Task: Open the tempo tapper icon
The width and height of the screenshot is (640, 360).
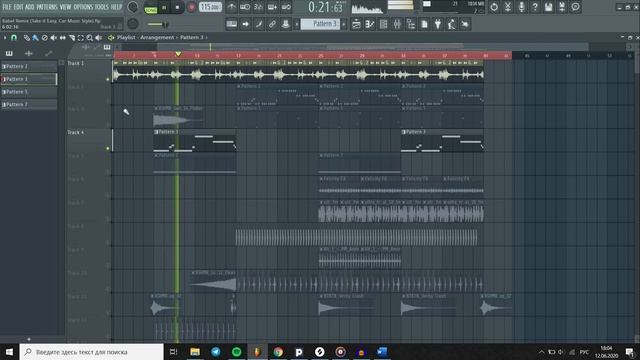Action: tap(451, 24)
